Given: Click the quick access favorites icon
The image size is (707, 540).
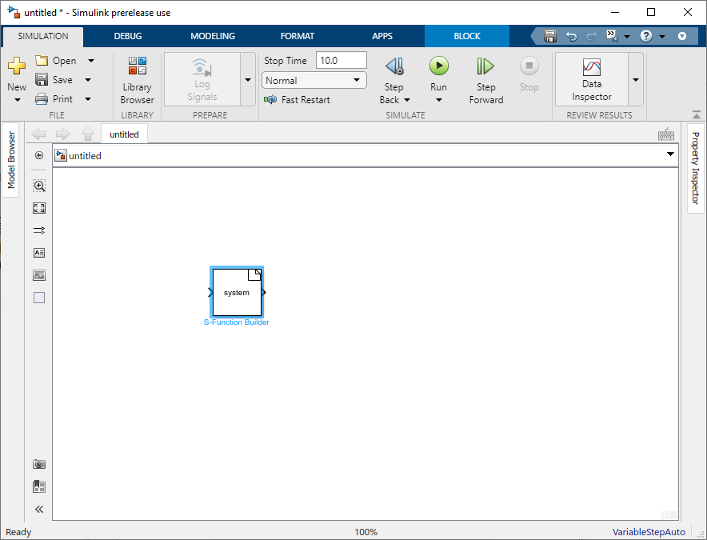Looking at the screenshot, I should [x=612, y=36].
